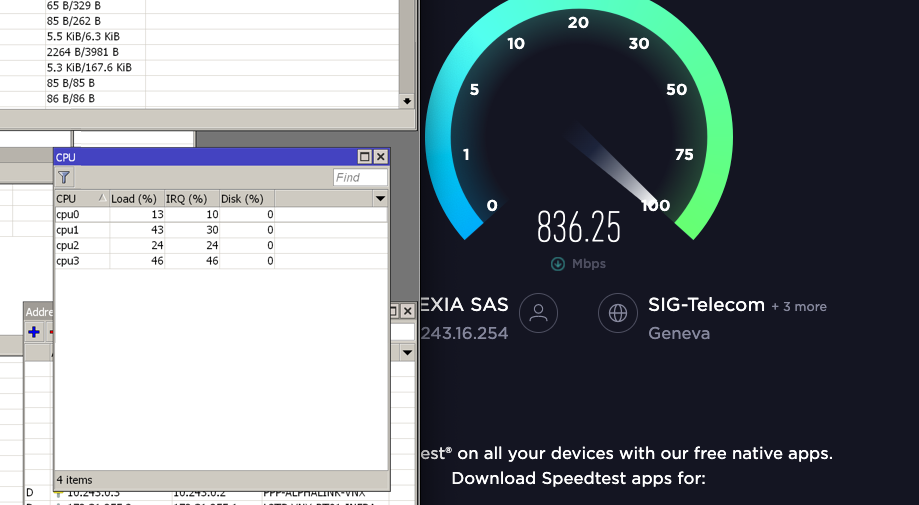Select the Geneva location text
Screen dimensions: 919x505
click(x=679, y=333)
